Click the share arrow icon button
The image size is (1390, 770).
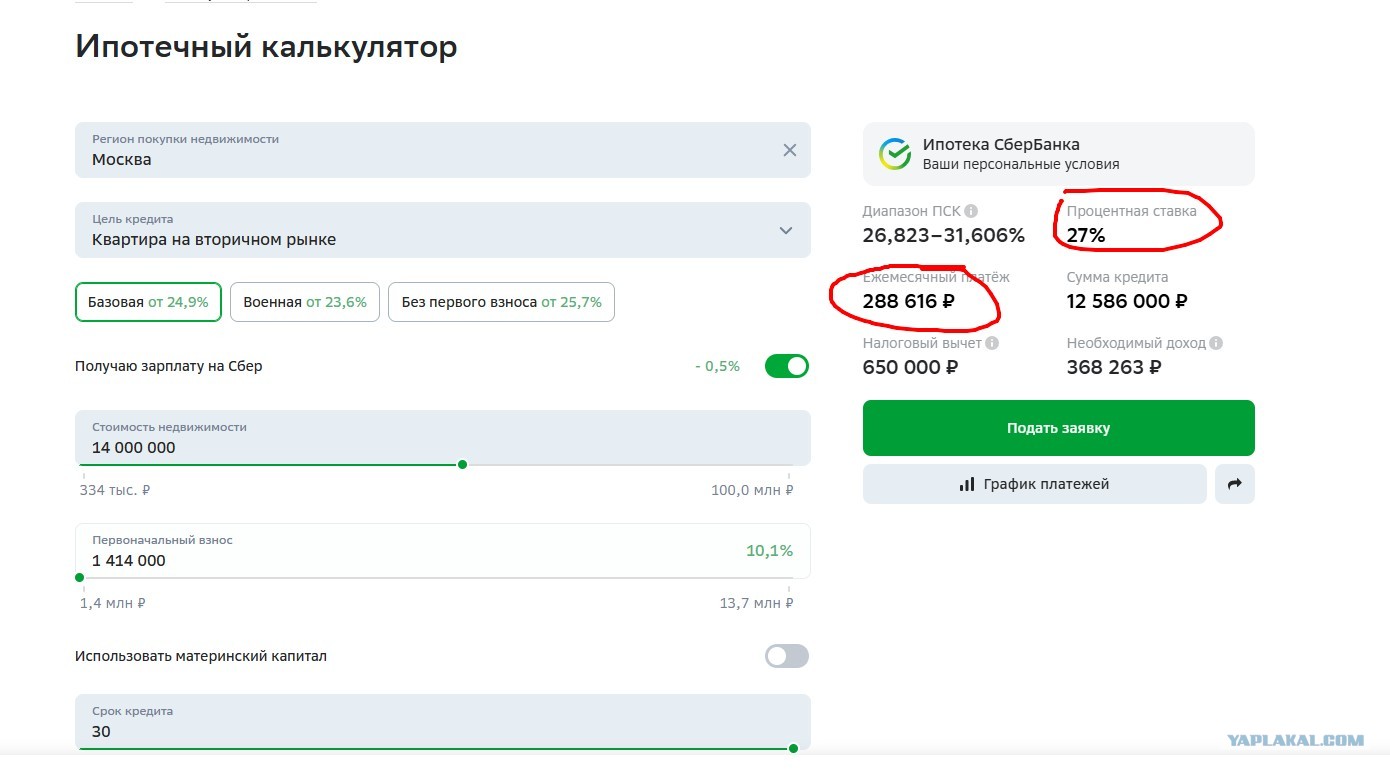point(1235,484)
